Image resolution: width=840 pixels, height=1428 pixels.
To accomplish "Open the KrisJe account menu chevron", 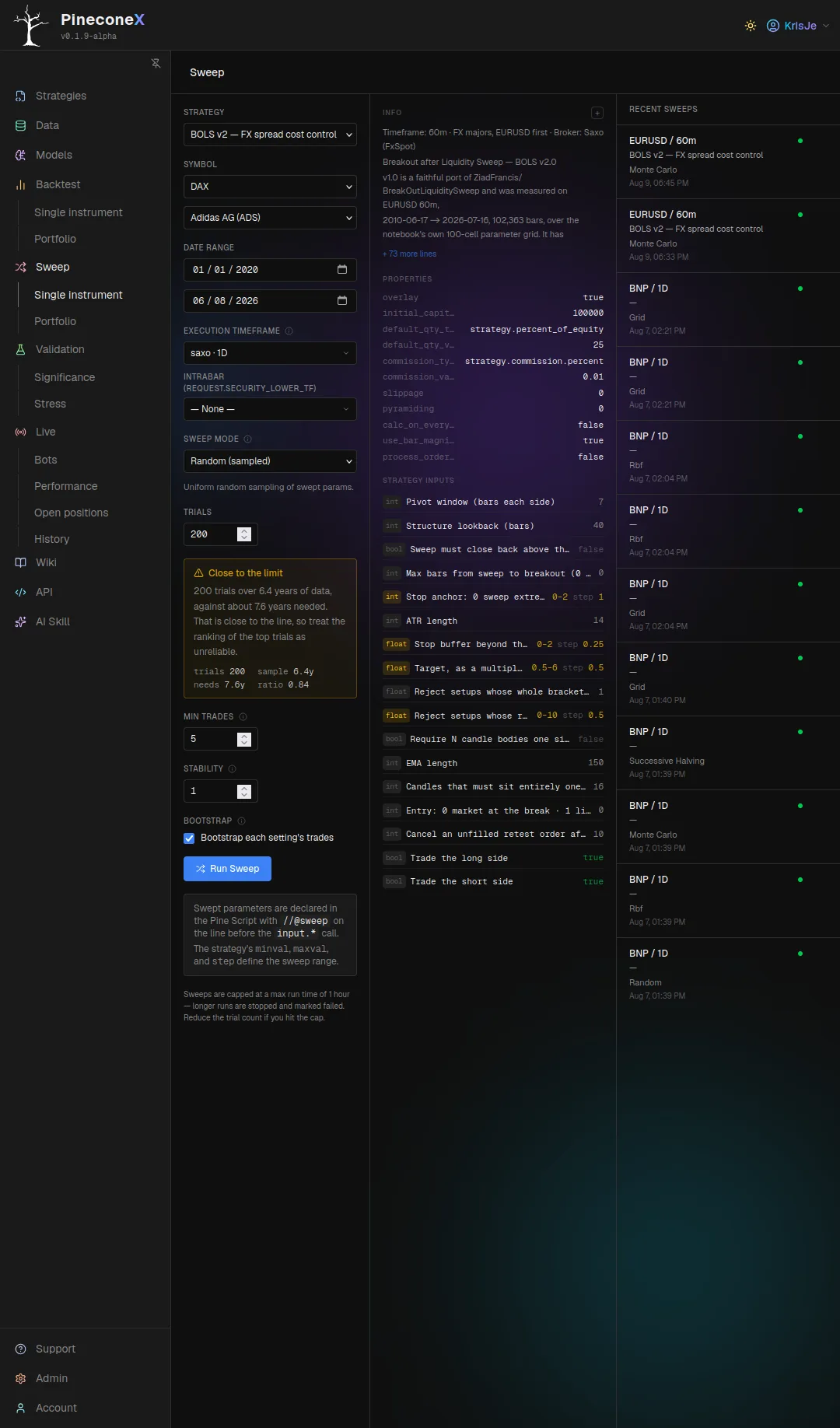I will (x=826, y=26).
